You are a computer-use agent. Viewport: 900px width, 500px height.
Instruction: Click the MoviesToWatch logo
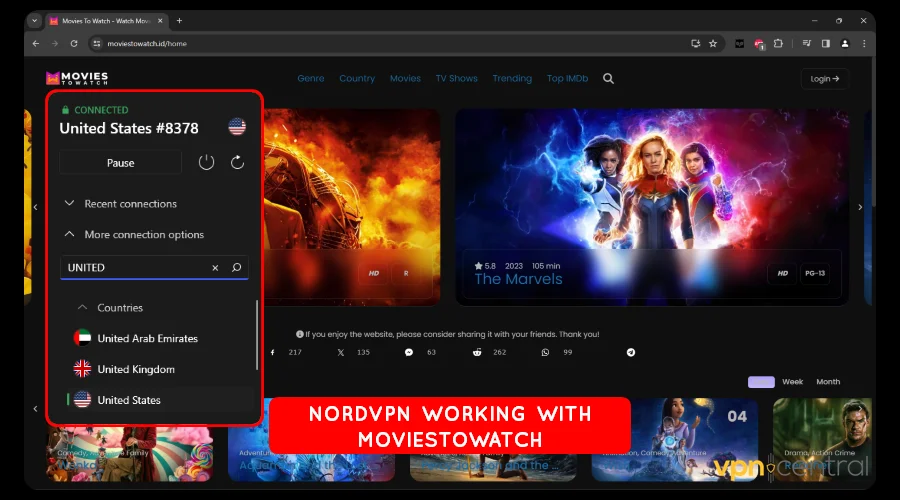coord(77,78)
